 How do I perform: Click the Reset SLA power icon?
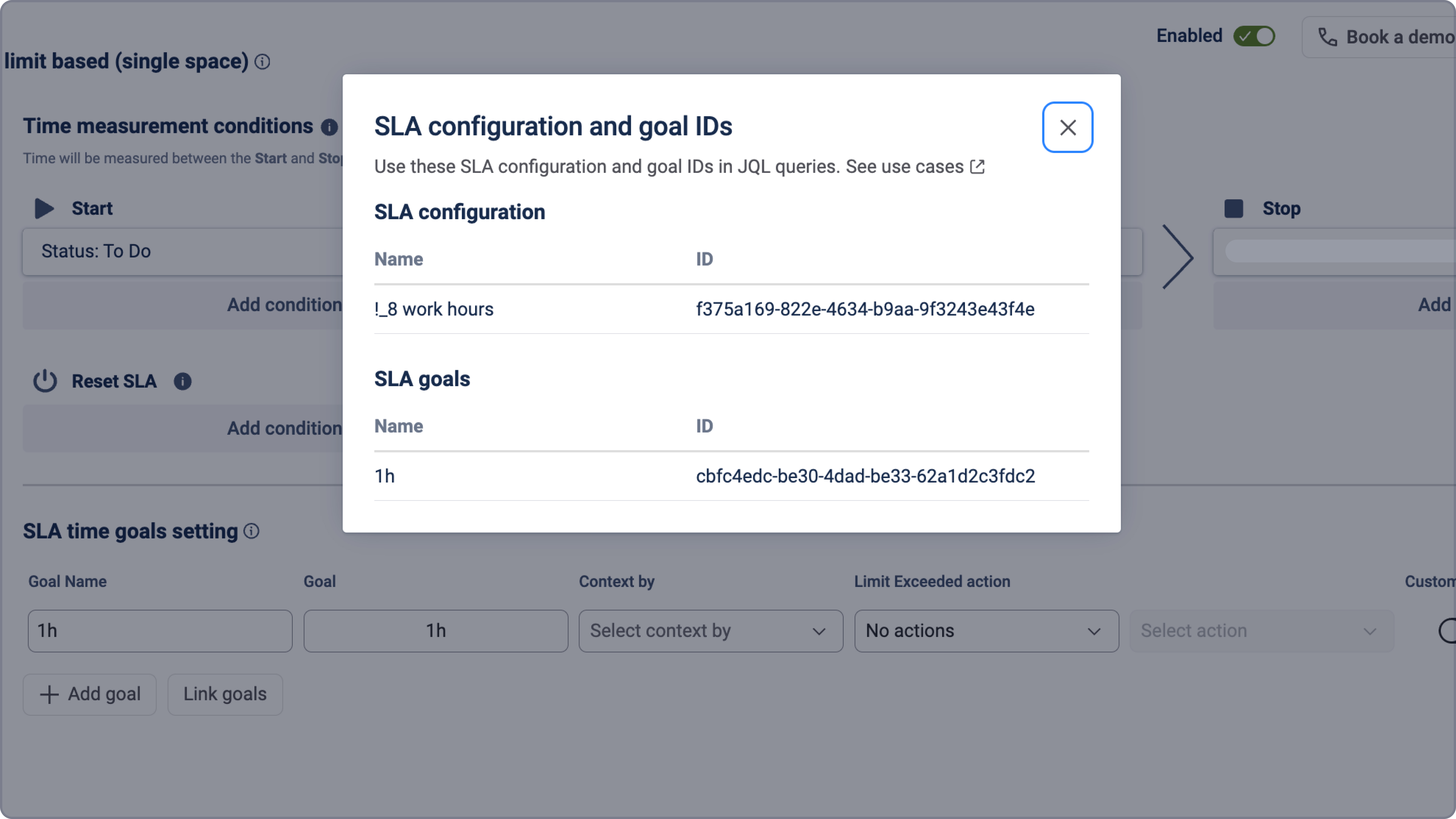point(45,381)
